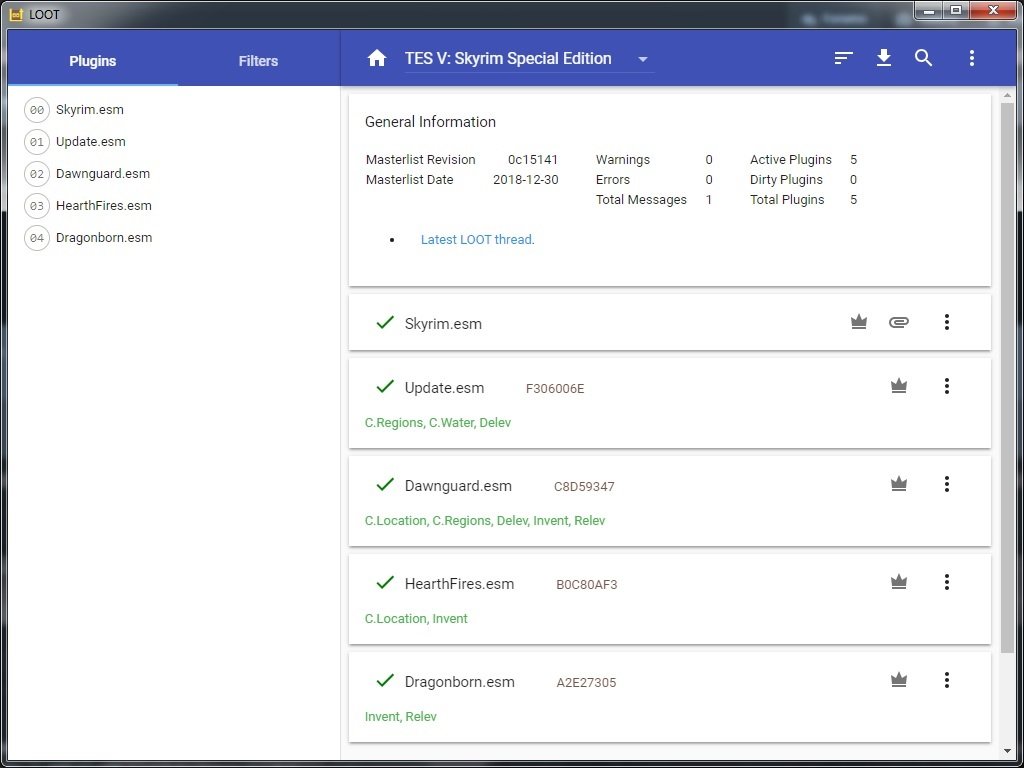Click the 03 load index badge

tap(37, 206)
